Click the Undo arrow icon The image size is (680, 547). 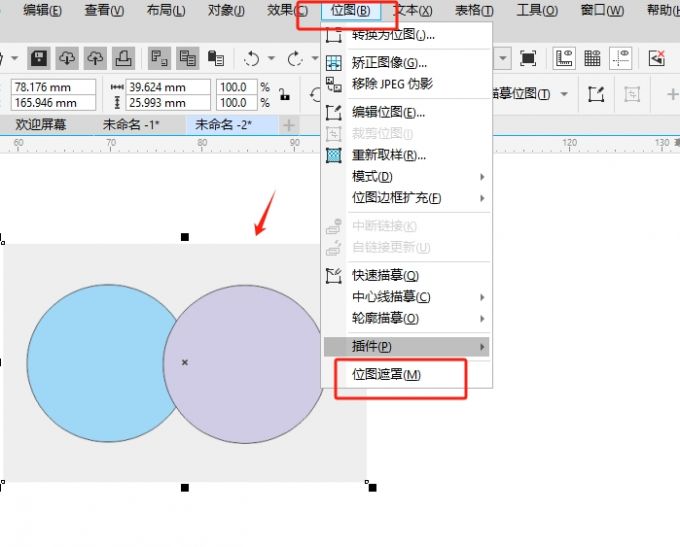[251, 59]
